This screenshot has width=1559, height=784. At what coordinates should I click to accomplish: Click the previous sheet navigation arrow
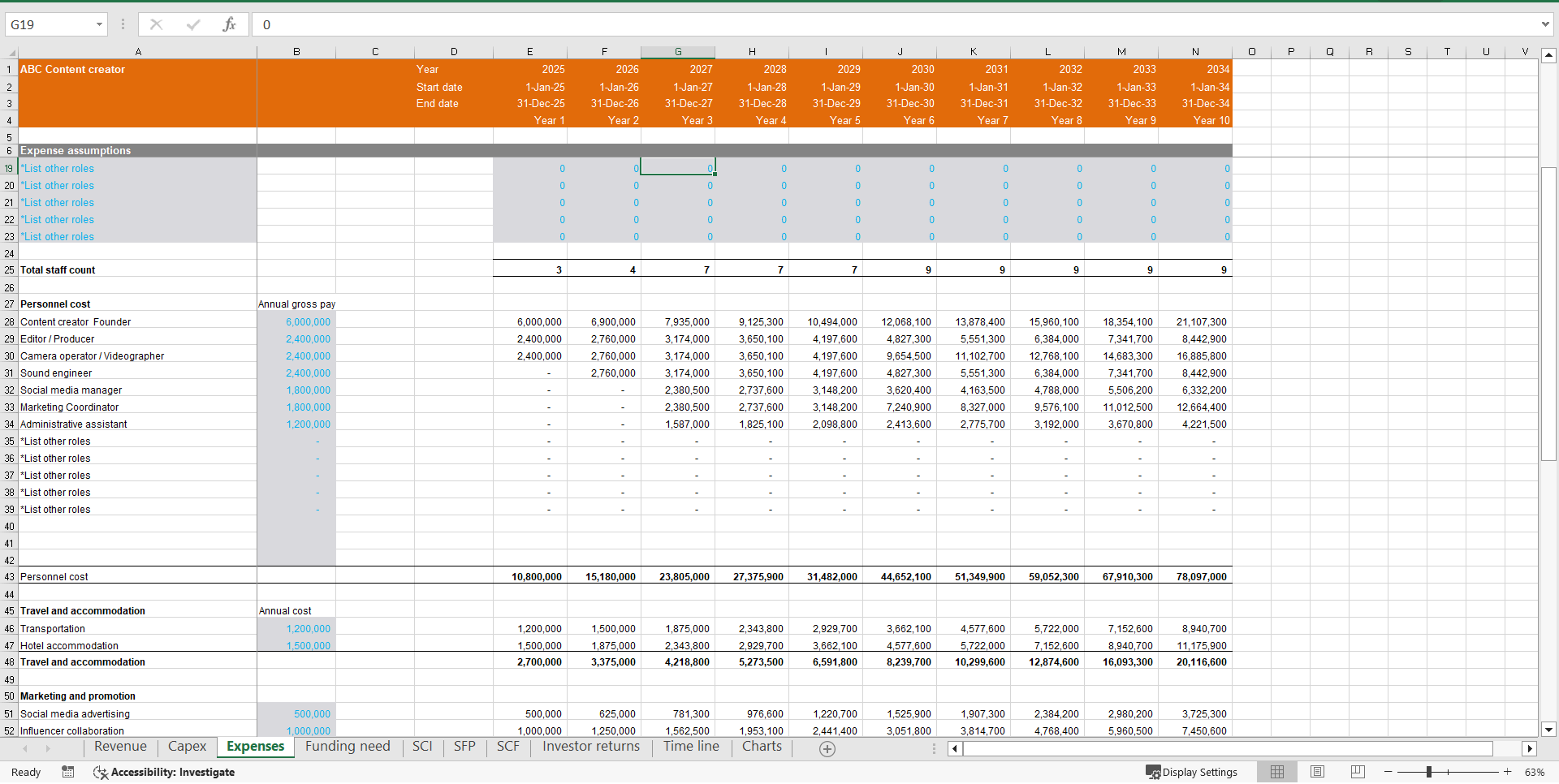pos(25,748)
